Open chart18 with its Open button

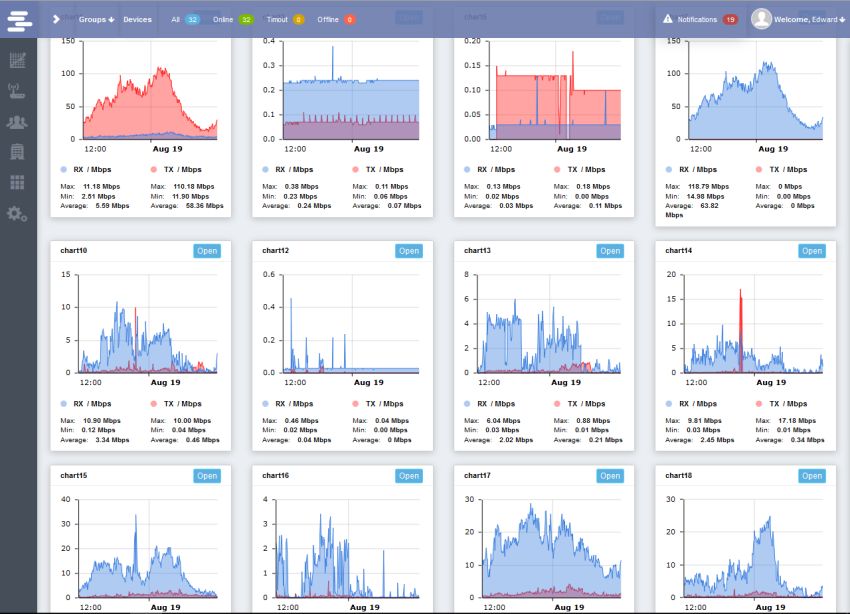tap(812, 476)
